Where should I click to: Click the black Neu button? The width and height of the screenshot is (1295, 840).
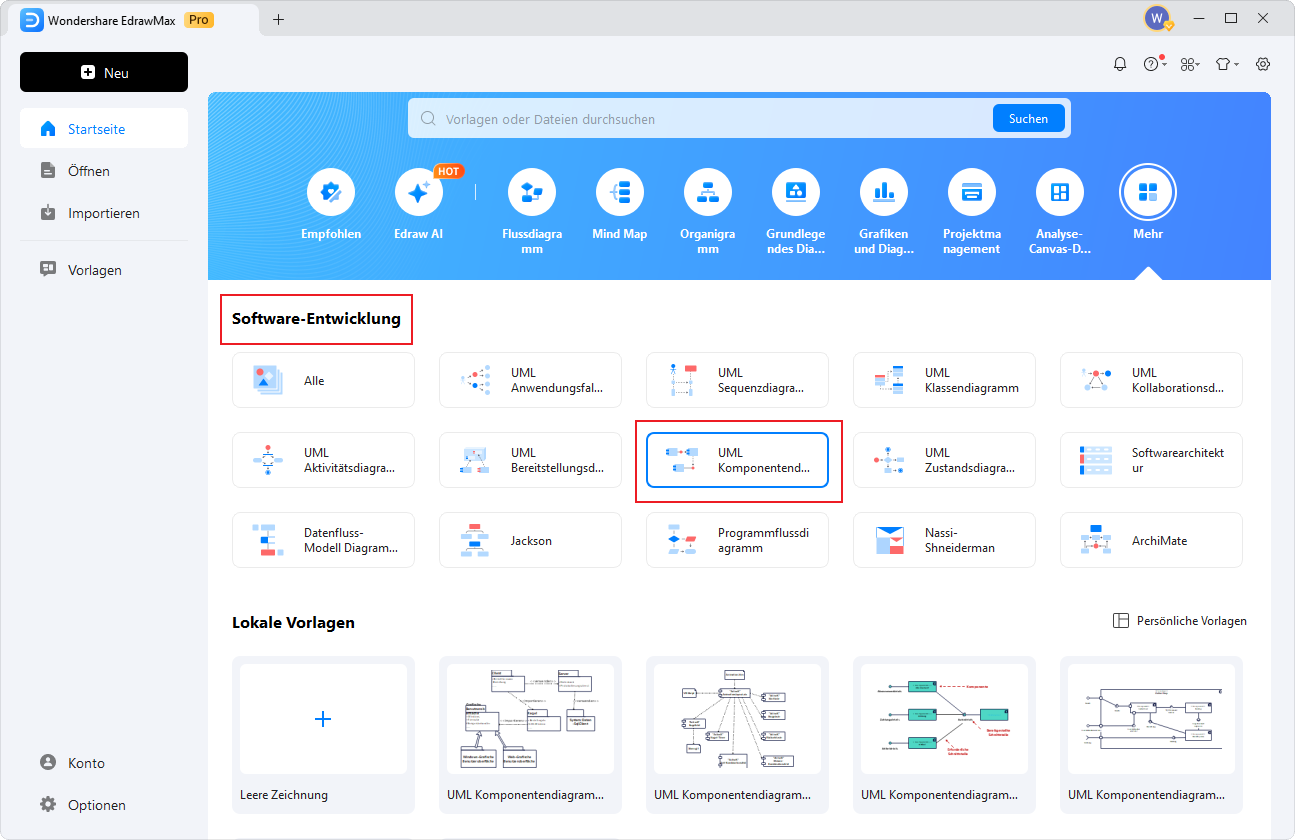click(x=104, y=73)
